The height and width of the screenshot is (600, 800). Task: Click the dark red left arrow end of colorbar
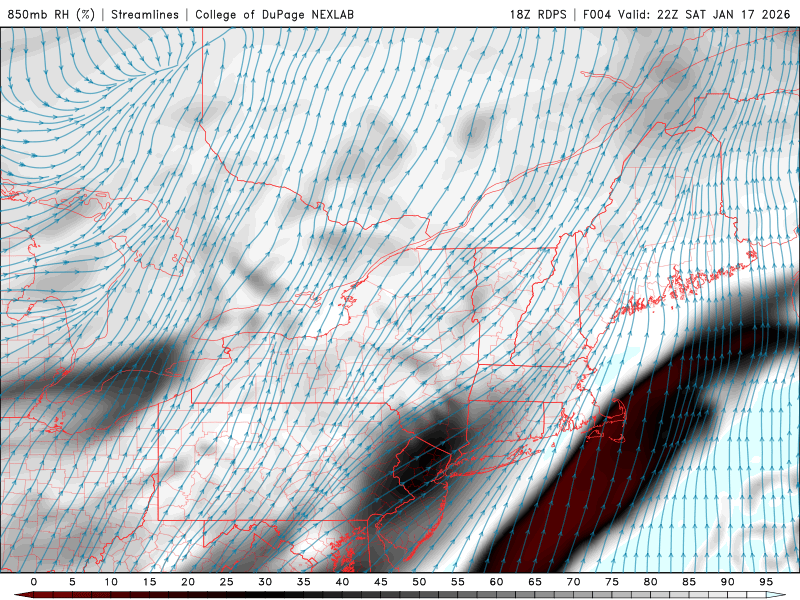(23, 595)
